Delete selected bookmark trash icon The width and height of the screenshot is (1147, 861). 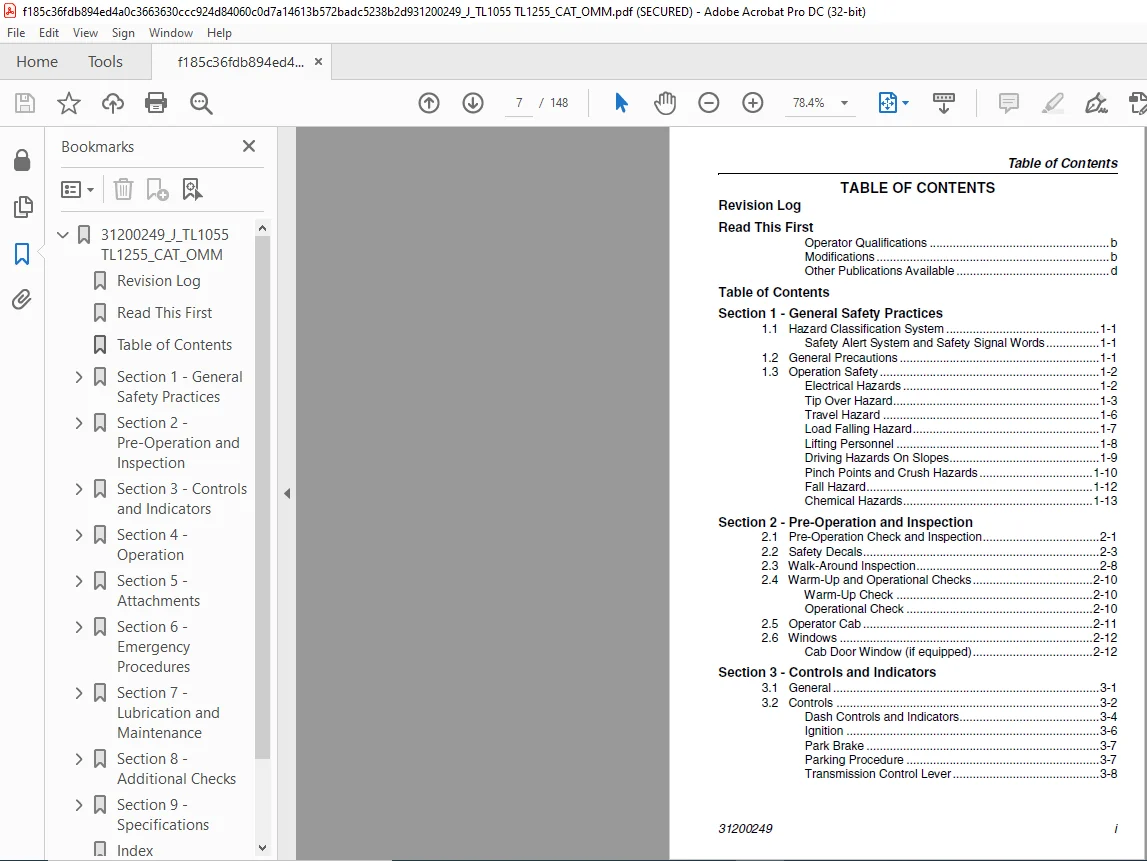(123, 190)
